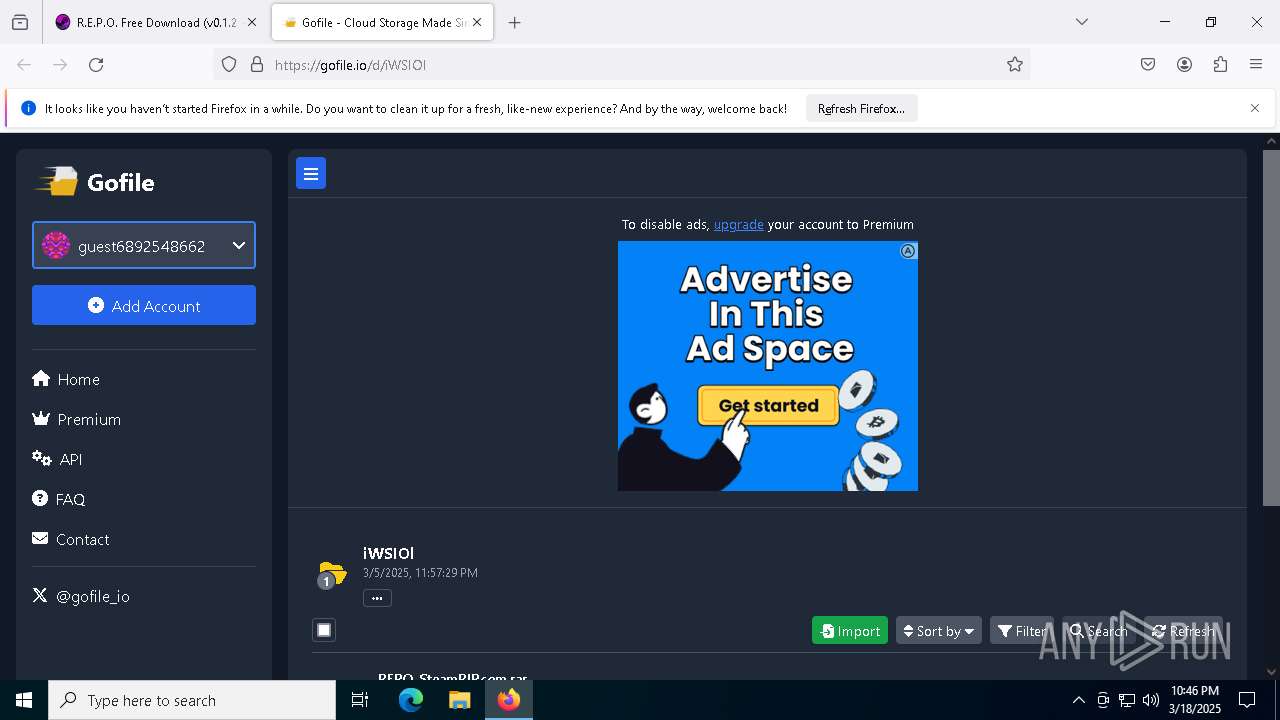Open the Extensions puzzle icon
The width and height of the screenshot is (1280, 720).
[x=1220, y=64]
